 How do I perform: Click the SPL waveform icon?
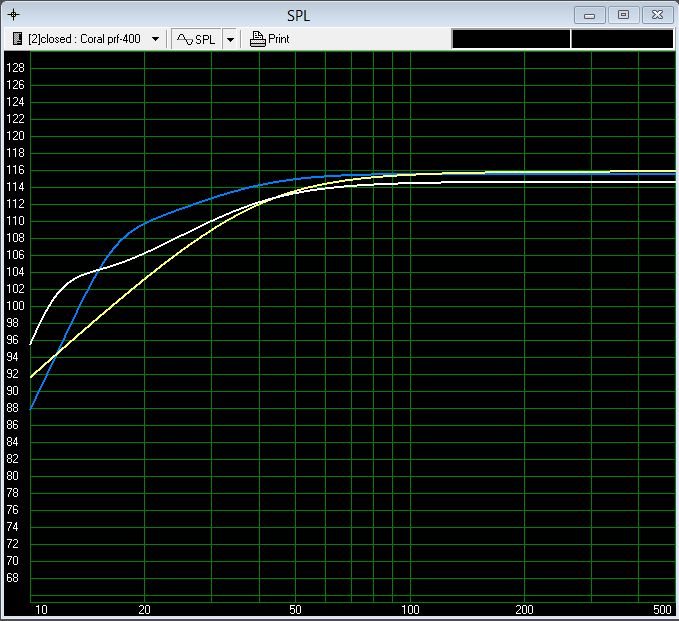click(185, 39)
